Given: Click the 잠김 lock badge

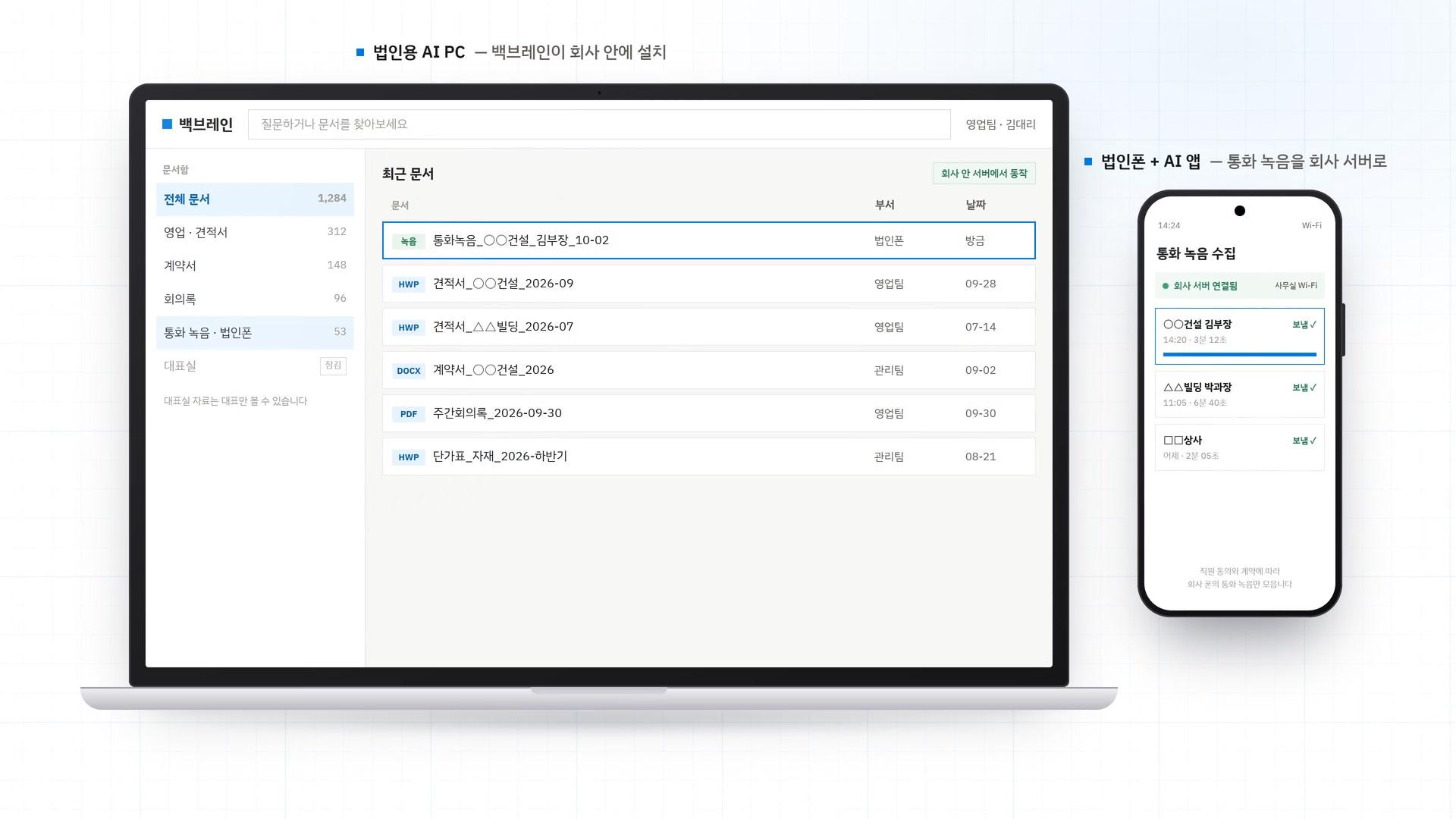Looking at the screenshot, I should 333,366.
